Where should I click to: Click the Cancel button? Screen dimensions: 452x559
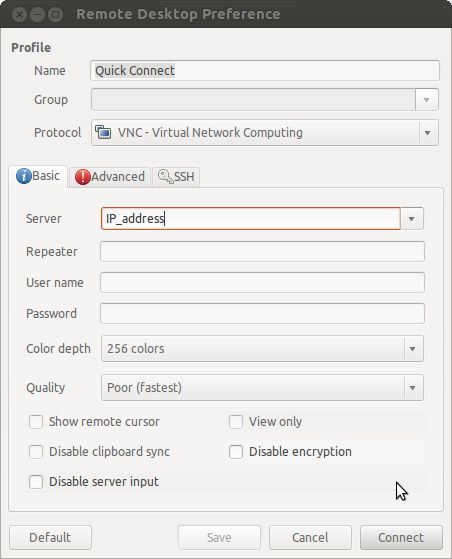click(310, 537)
